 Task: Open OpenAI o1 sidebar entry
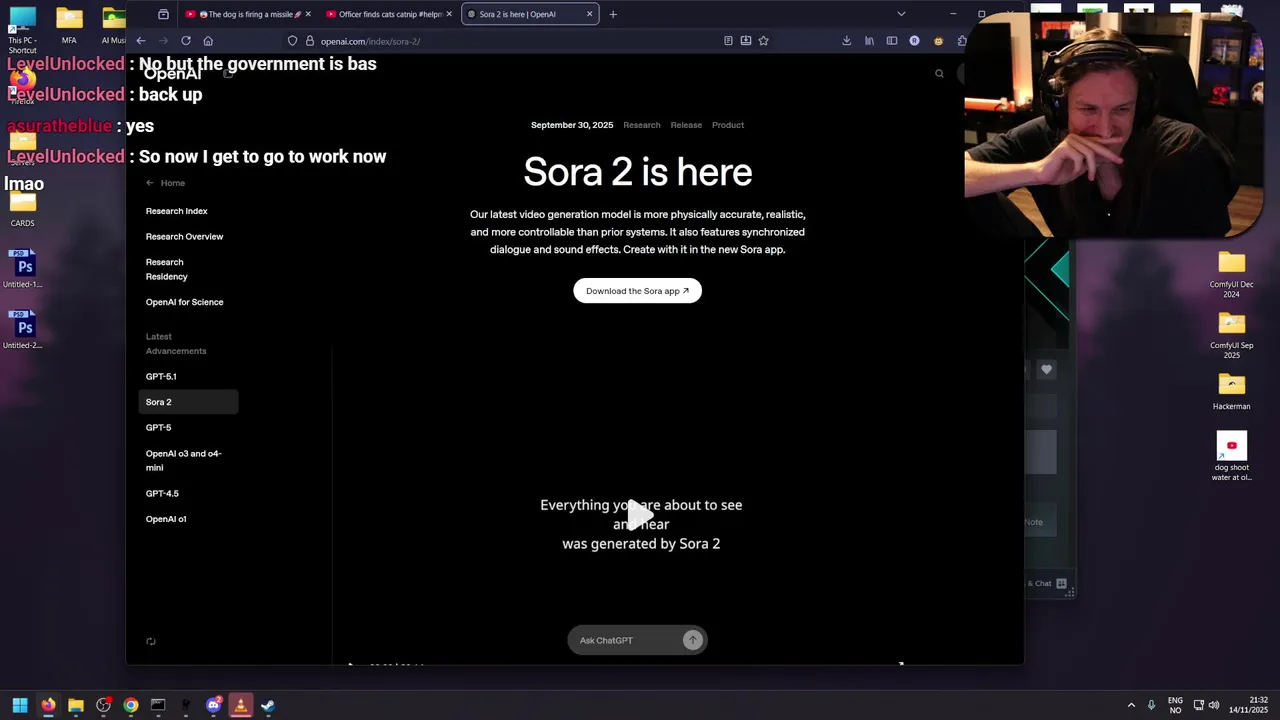166,519
